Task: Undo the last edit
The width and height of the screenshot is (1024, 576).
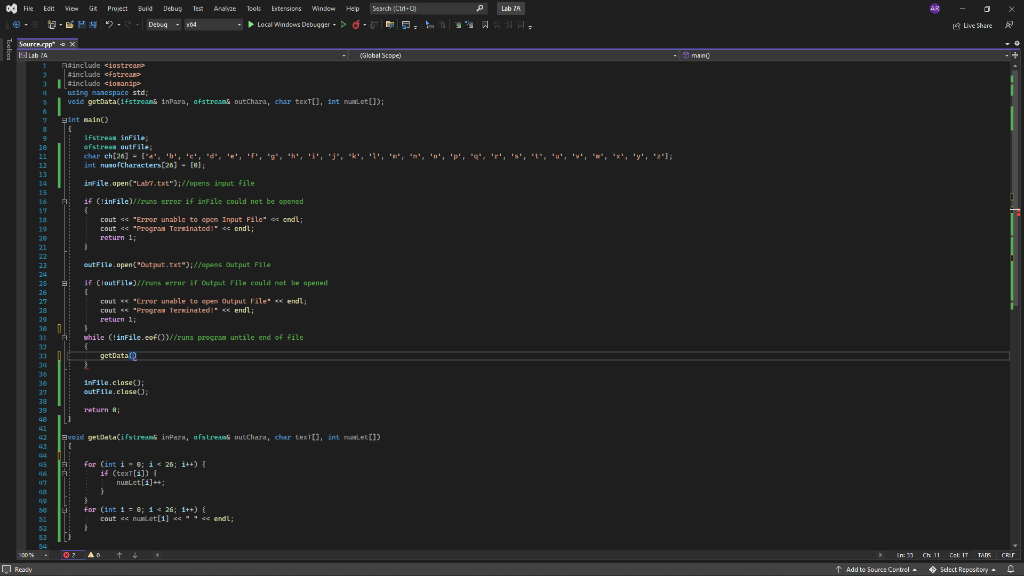Action: pos(108,26)
